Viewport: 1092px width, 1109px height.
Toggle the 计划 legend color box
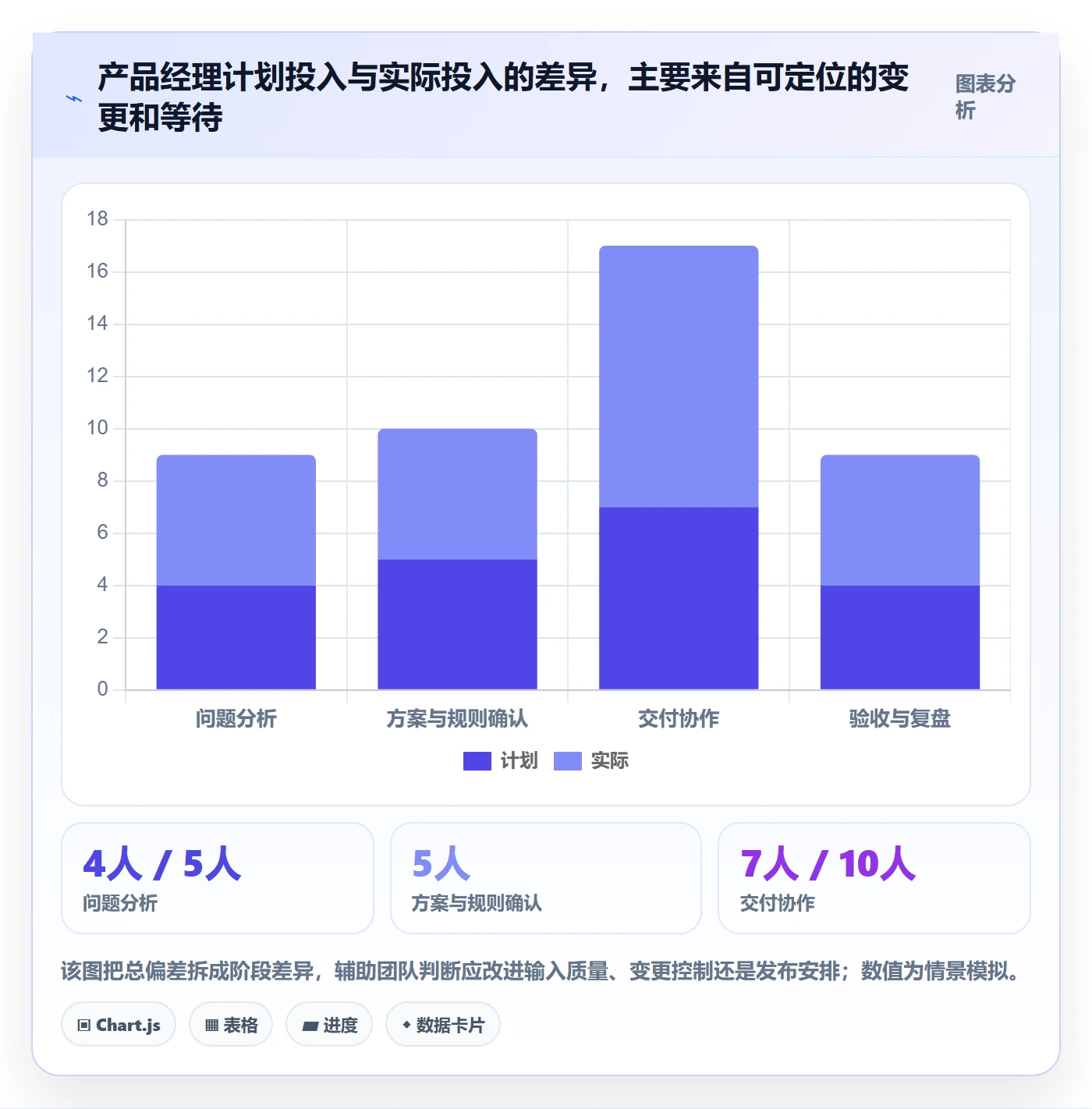click(477, 761)
